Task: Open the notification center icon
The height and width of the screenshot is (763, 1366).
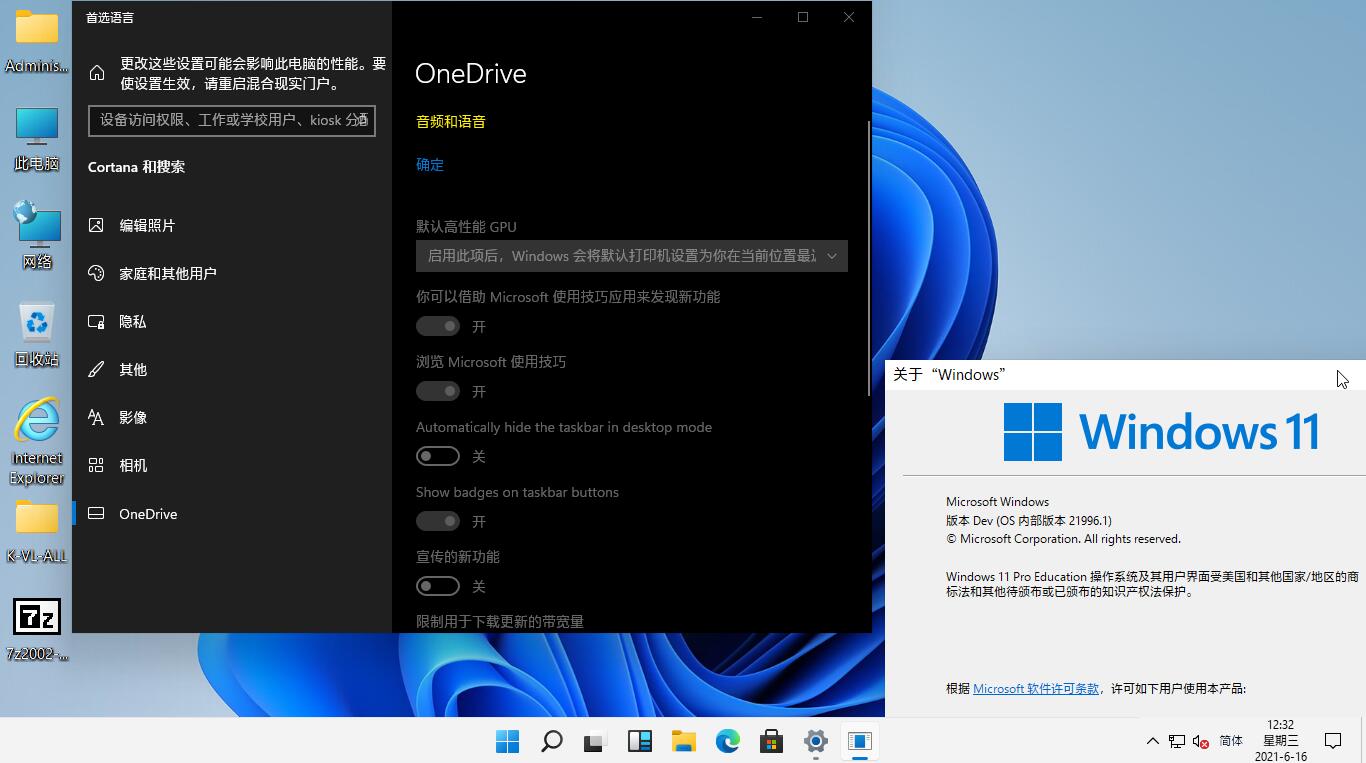Action: tap(1333, 741)
